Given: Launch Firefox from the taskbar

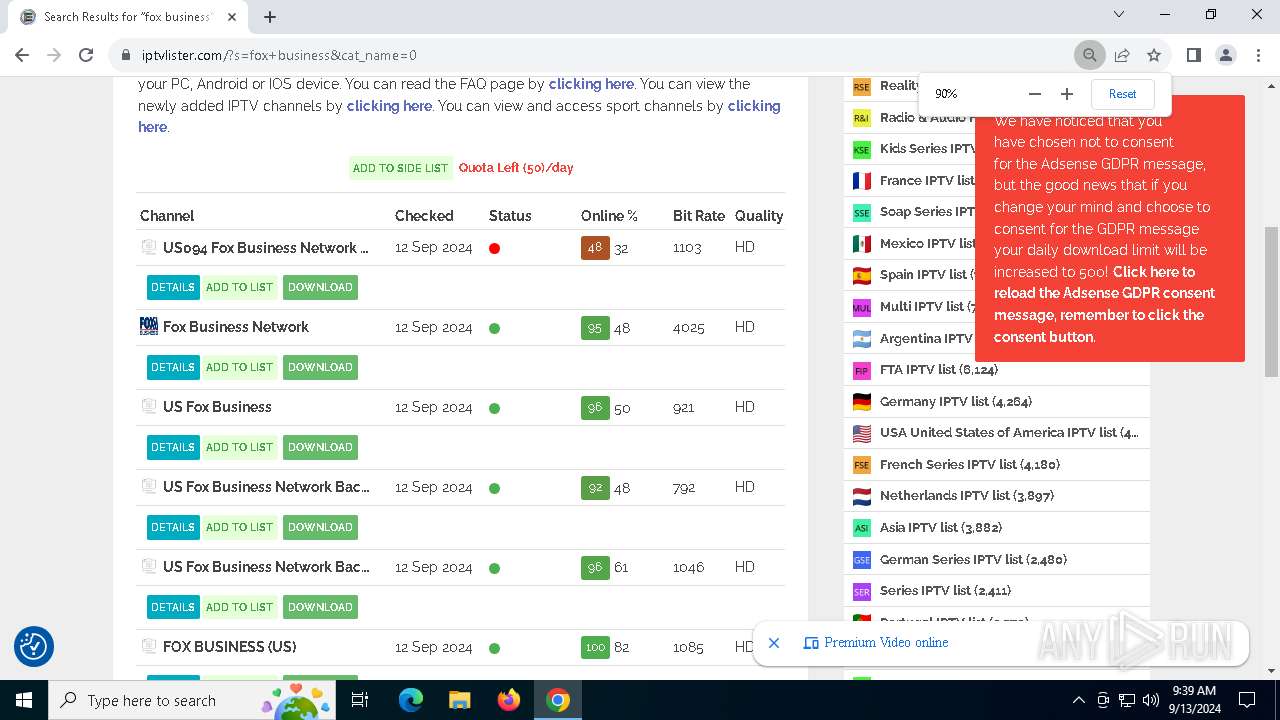Looking at the screenshot, I should click(x=509, y=700).
